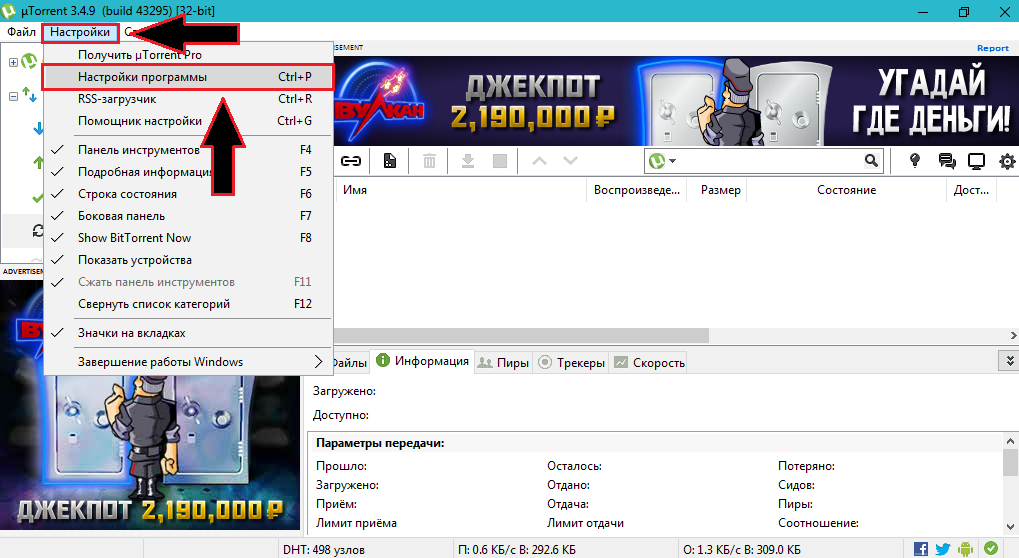Click into the torrent search field
Screen dimensions: 1019x558
pyautogui.click(x=769, y=161)
